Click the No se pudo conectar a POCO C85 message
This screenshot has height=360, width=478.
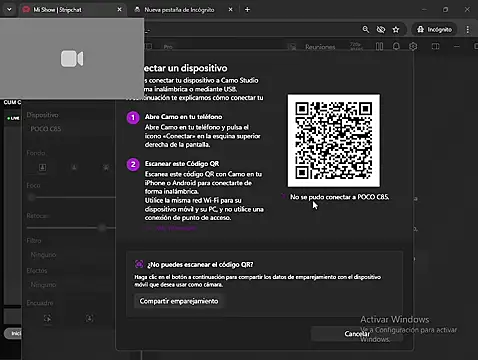click(339, 197)
